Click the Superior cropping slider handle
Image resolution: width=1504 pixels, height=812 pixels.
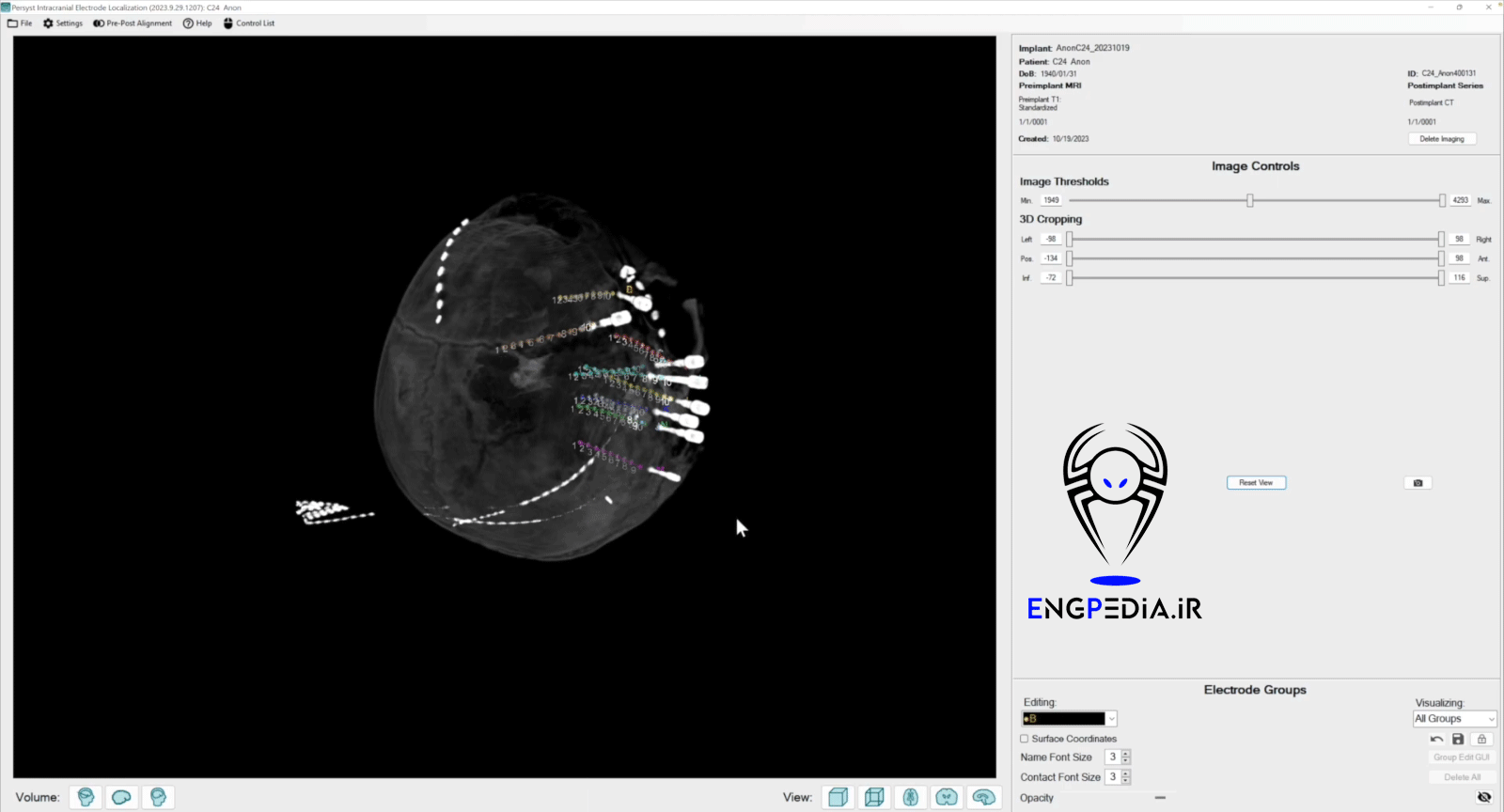click(x=1441, y=278)
